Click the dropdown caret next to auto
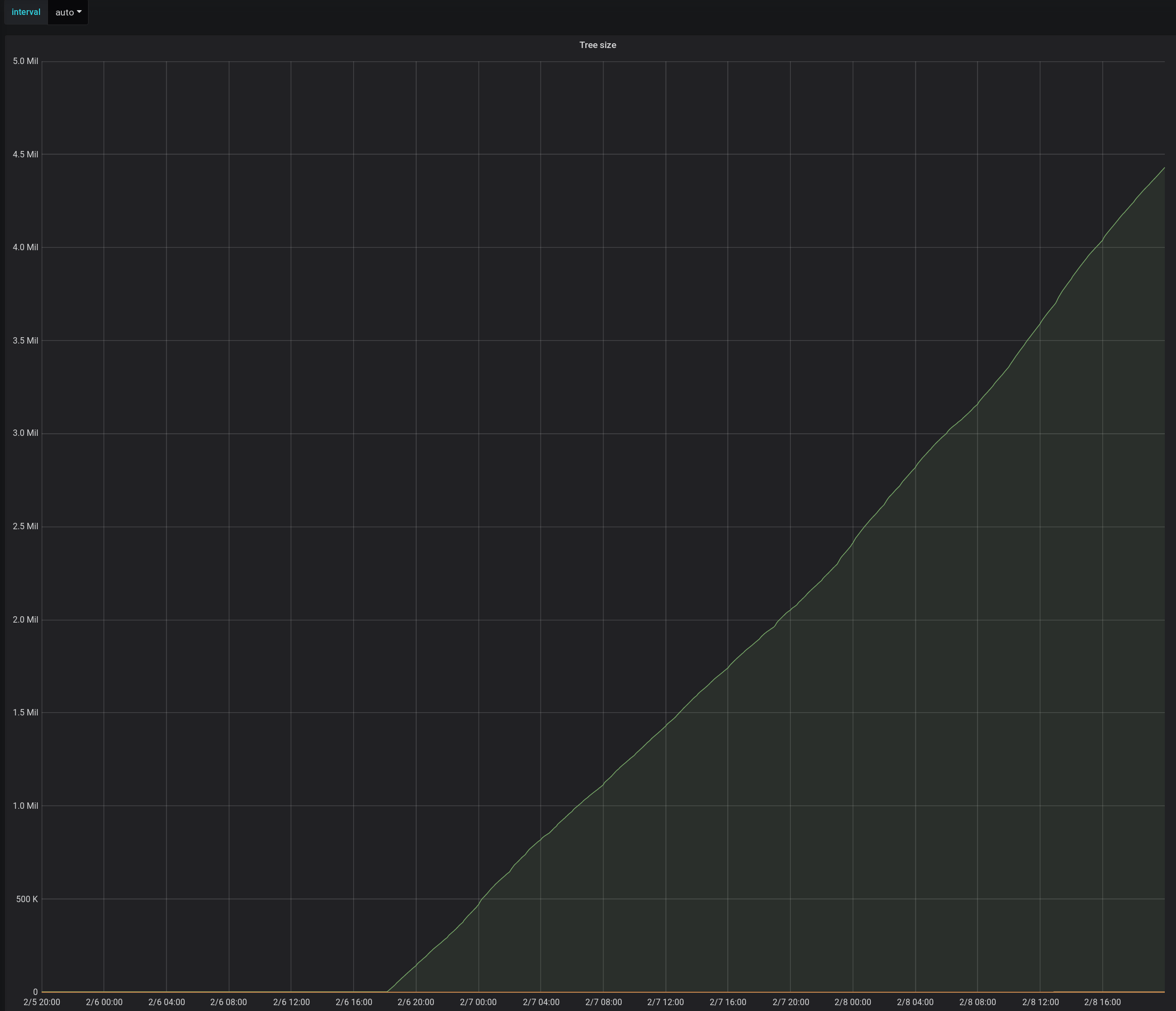Viewport: 1176px width, 1011px height. tap(79, 12)
